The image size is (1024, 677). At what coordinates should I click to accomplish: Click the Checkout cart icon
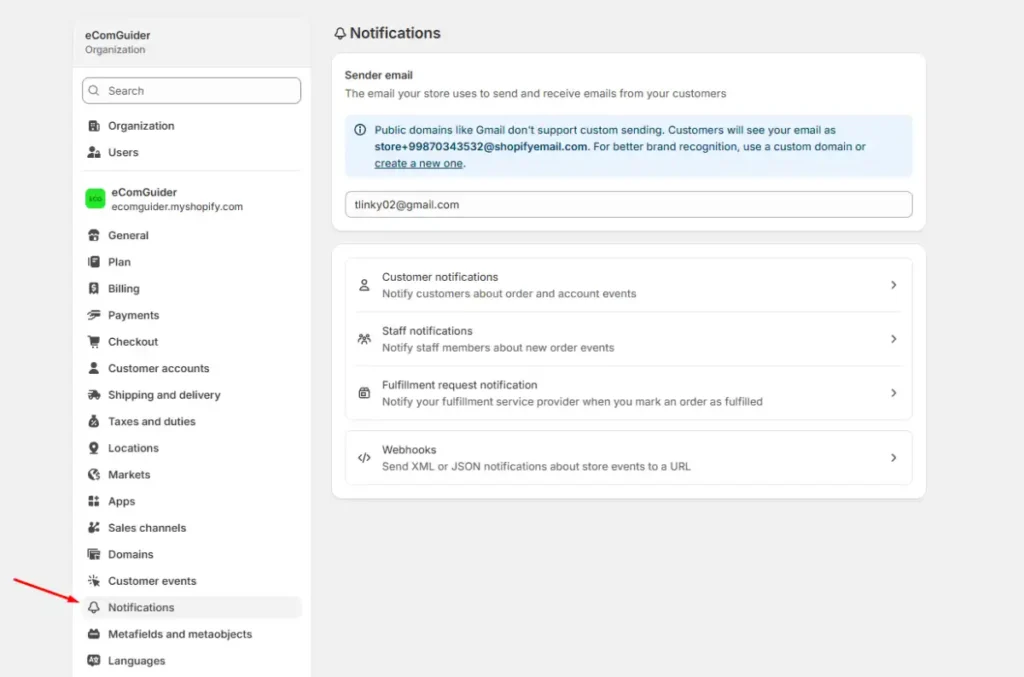[94, 341]
